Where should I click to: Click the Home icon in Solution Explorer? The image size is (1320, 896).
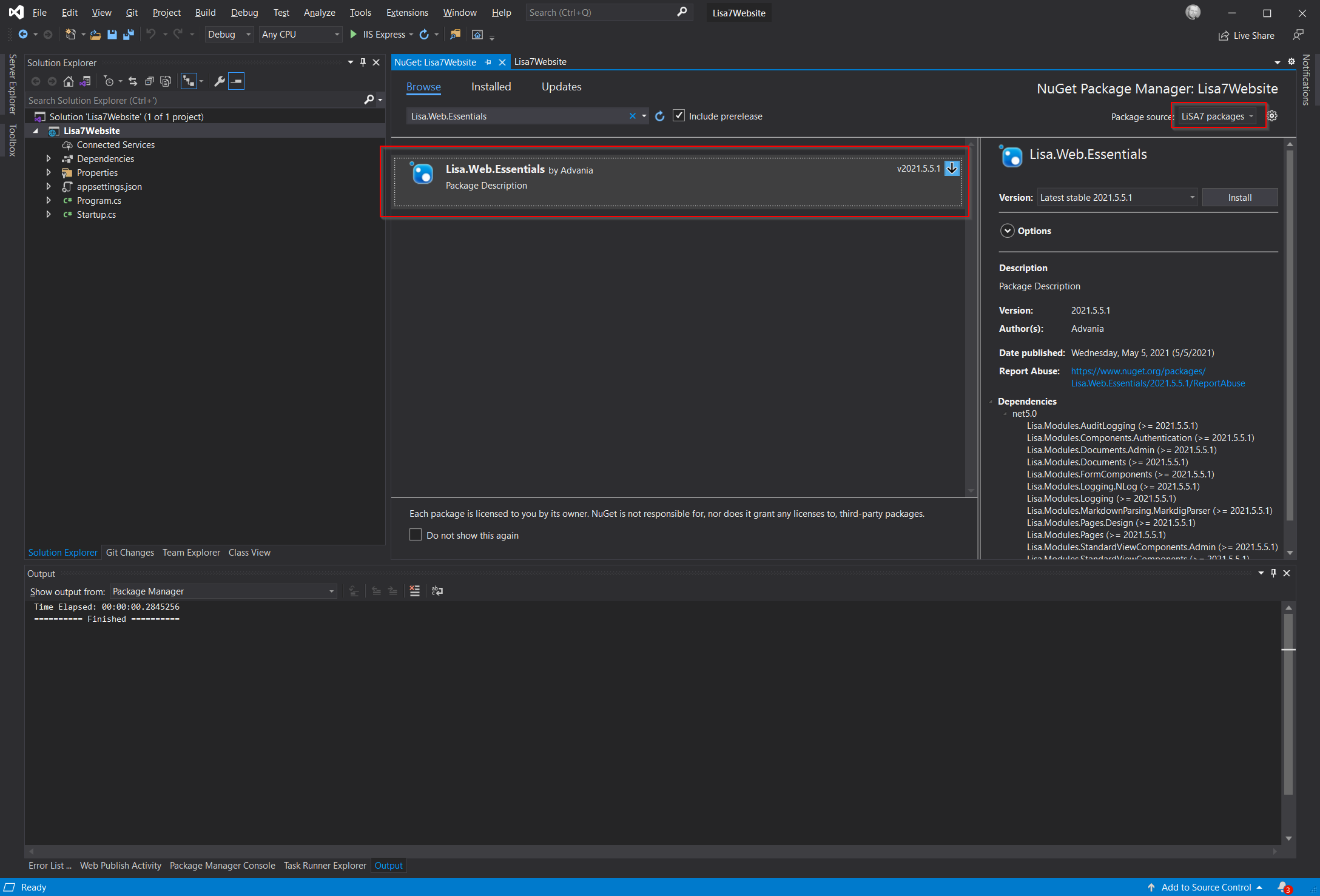(69, 81)
